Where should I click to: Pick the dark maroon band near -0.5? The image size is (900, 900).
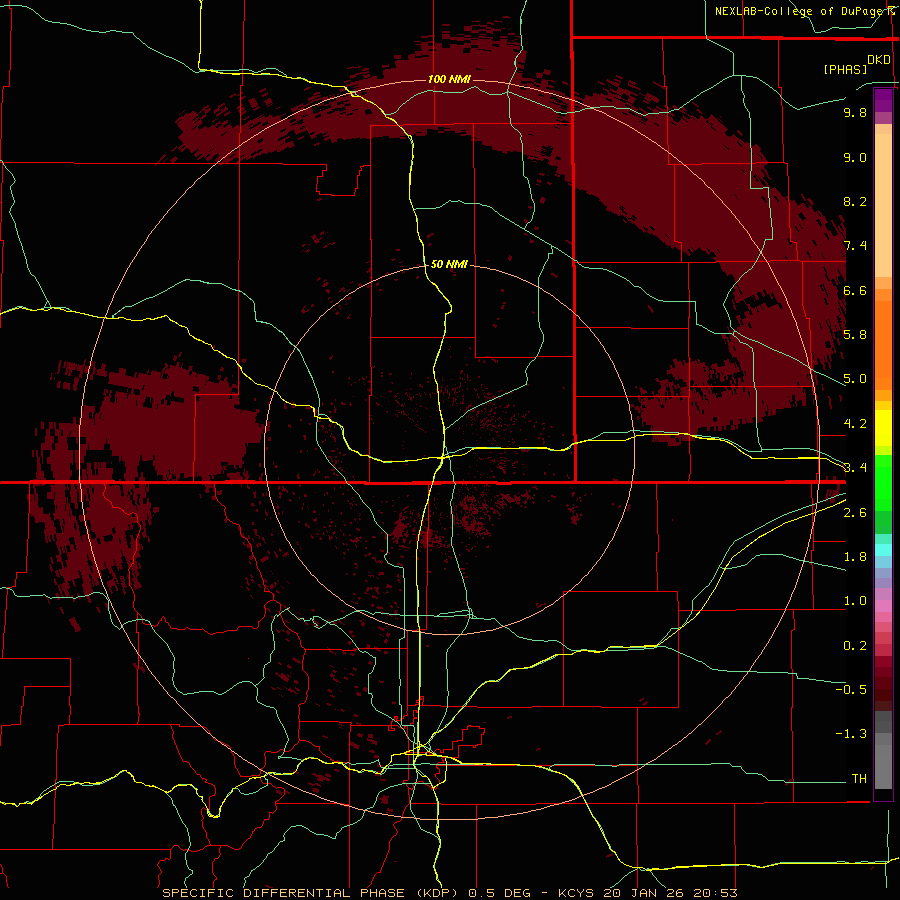tap(883, 689)
